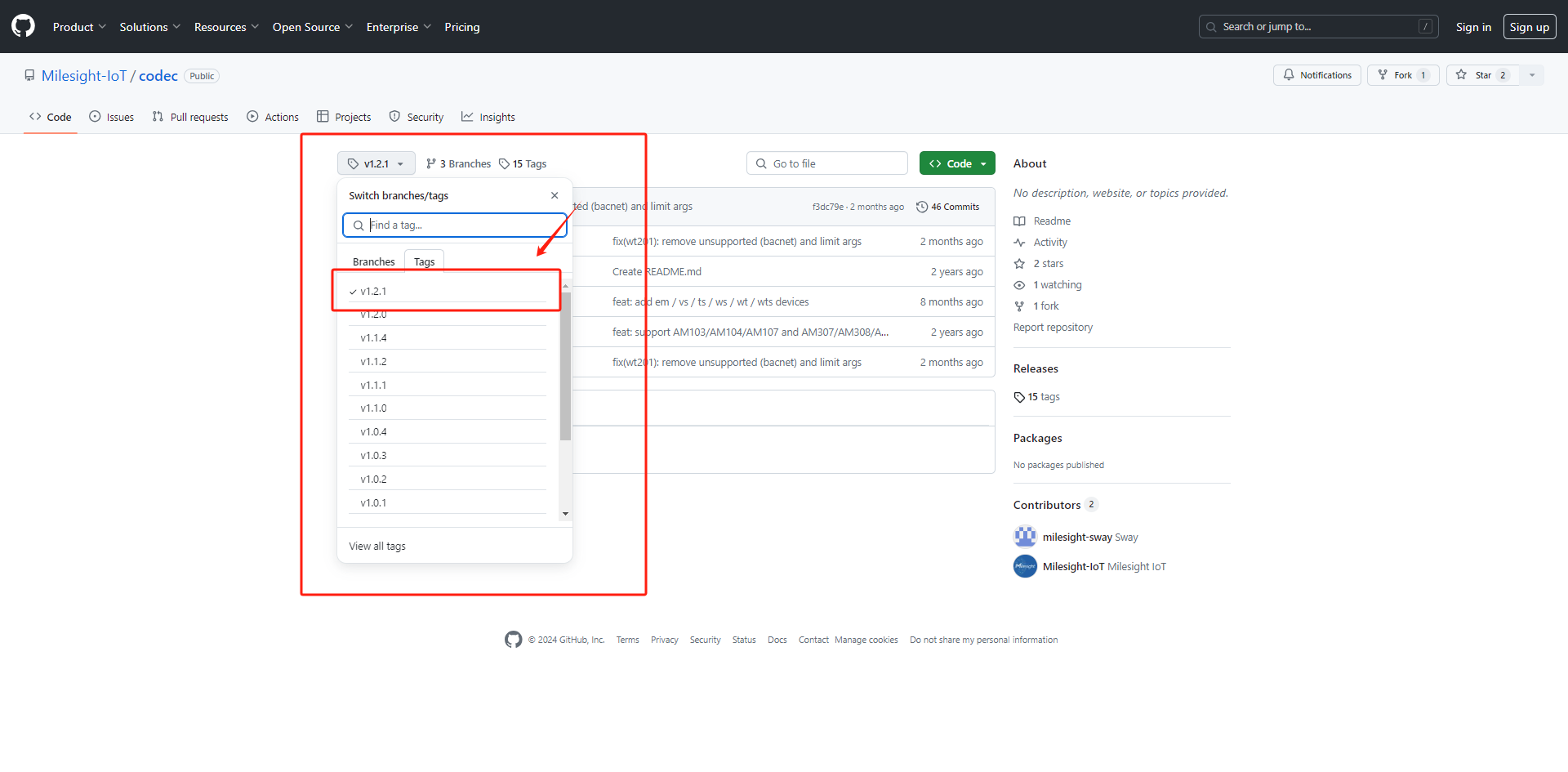This screenshot has height=772, width=1568.
Task: View the 2 stars link
Action: (x=1039, y=263)
